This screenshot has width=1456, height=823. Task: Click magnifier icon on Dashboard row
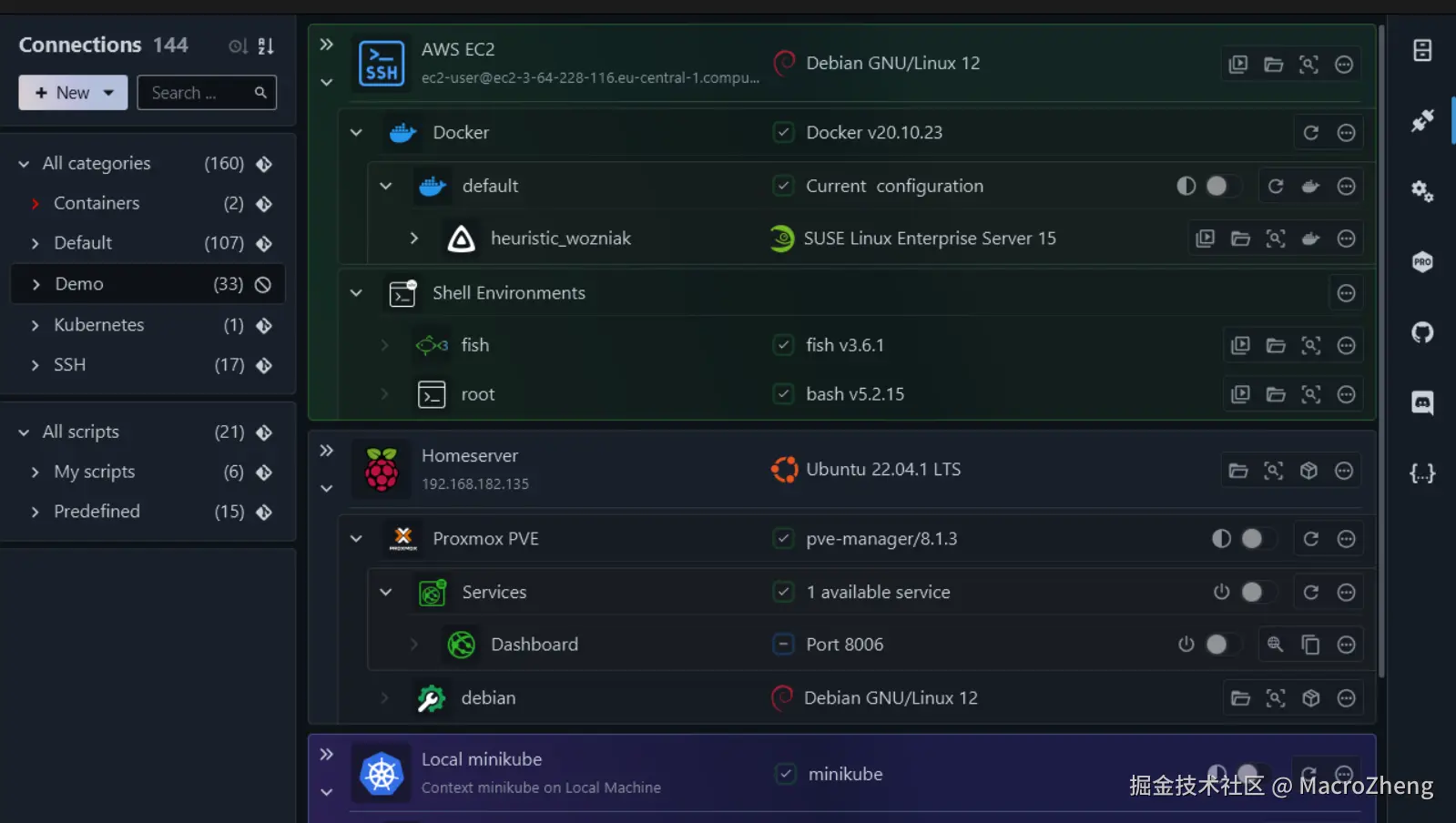[1276, 645]
